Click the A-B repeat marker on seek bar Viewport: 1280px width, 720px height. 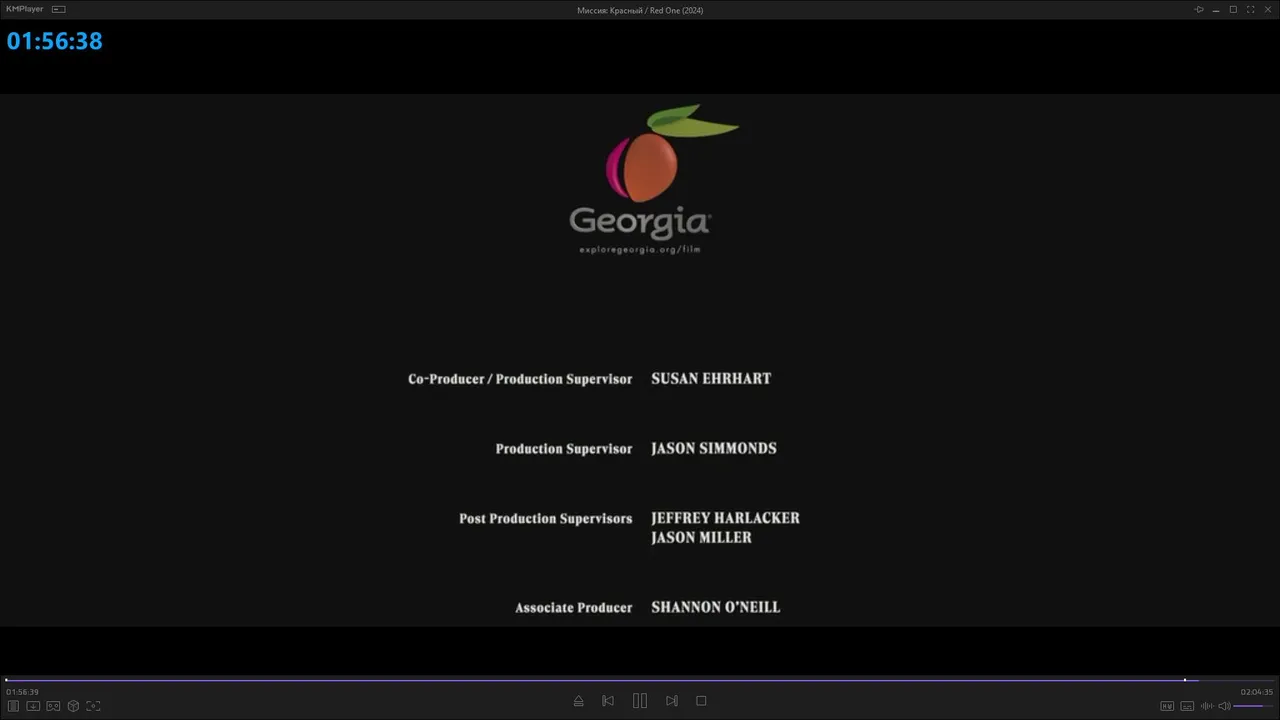tap(1185, 680)
